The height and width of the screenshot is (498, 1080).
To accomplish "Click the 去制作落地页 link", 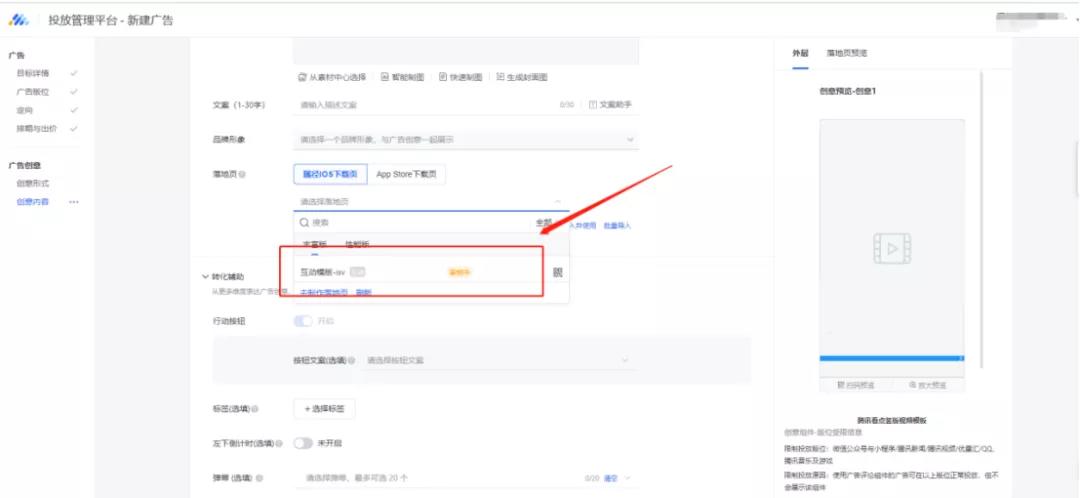I will pos(324,293).
